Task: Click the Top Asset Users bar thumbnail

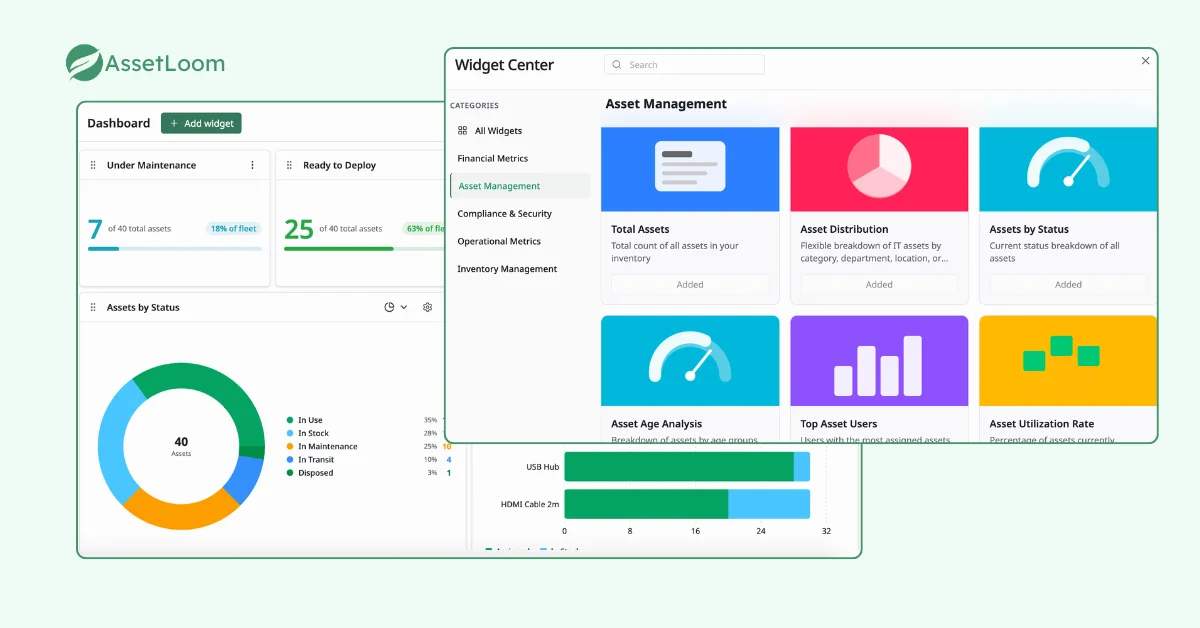Action: tap(879, 361)
